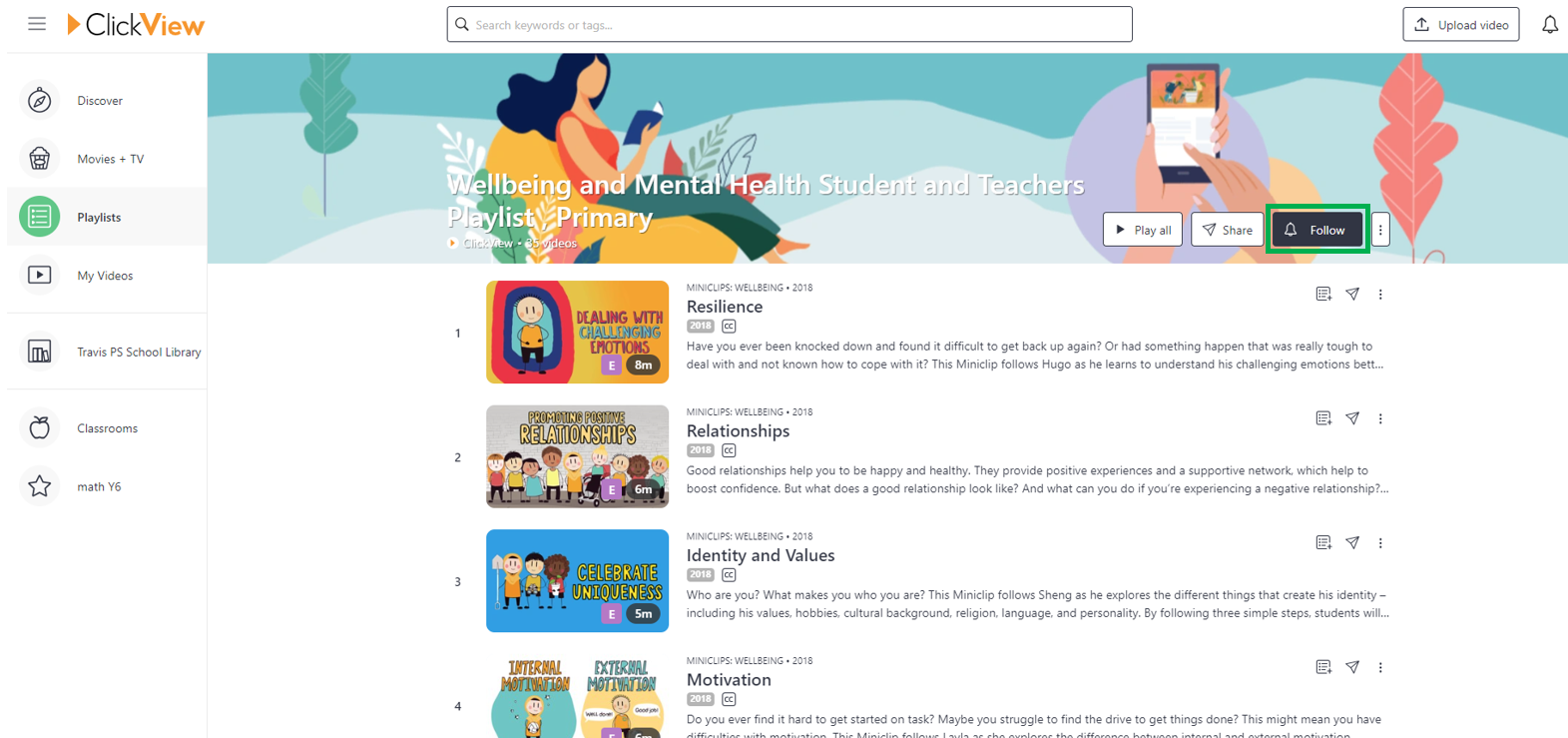Open Classrooms apple icon
Viewport: 1568px width, 738px height.
coord(40,427)
